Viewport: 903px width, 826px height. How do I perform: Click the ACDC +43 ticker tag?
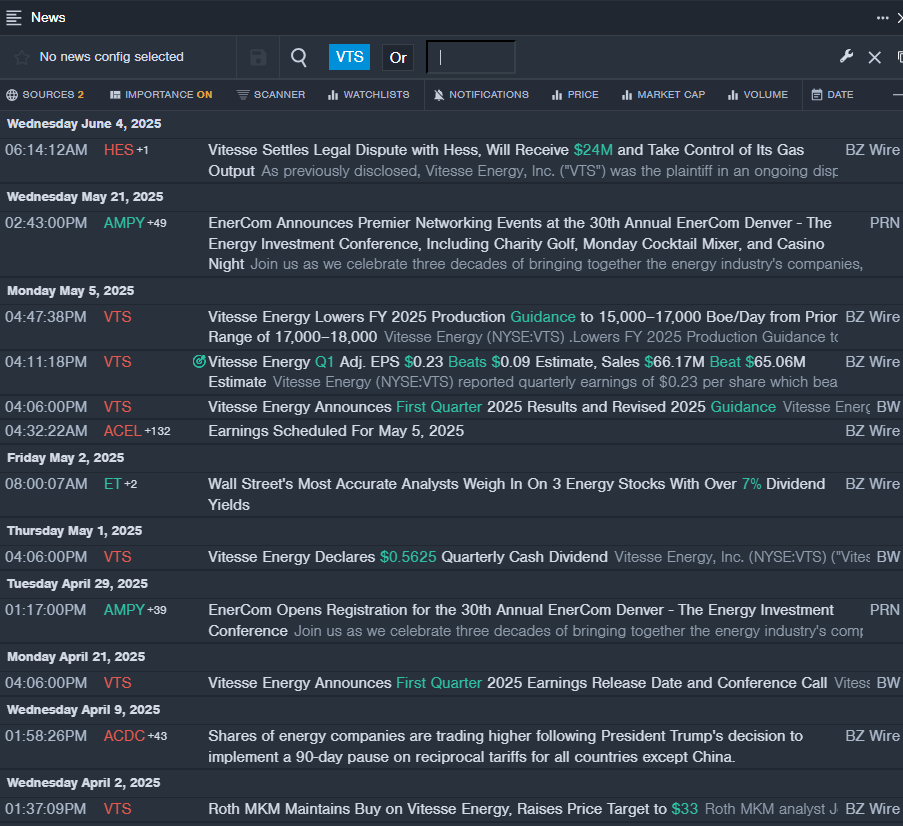[135, 736]
